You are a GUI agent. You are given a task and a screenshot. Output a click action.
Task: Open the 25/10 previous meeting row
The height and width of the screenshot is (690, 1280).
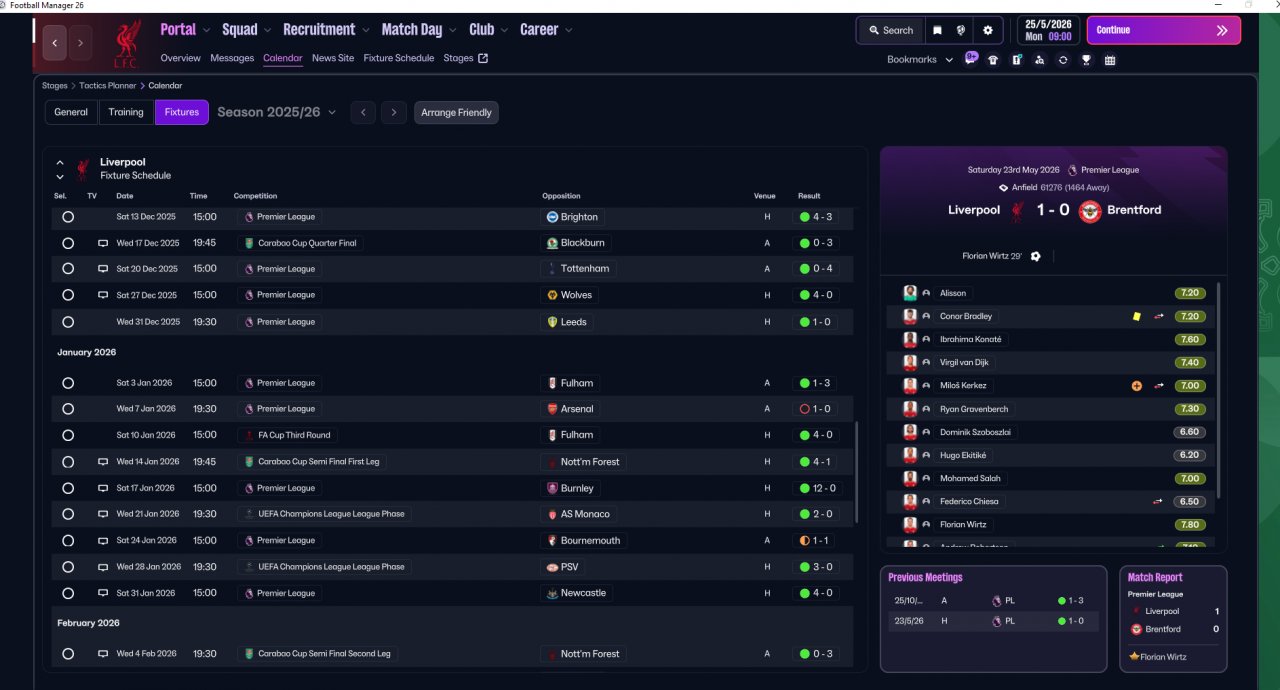[x=993, y=601]
